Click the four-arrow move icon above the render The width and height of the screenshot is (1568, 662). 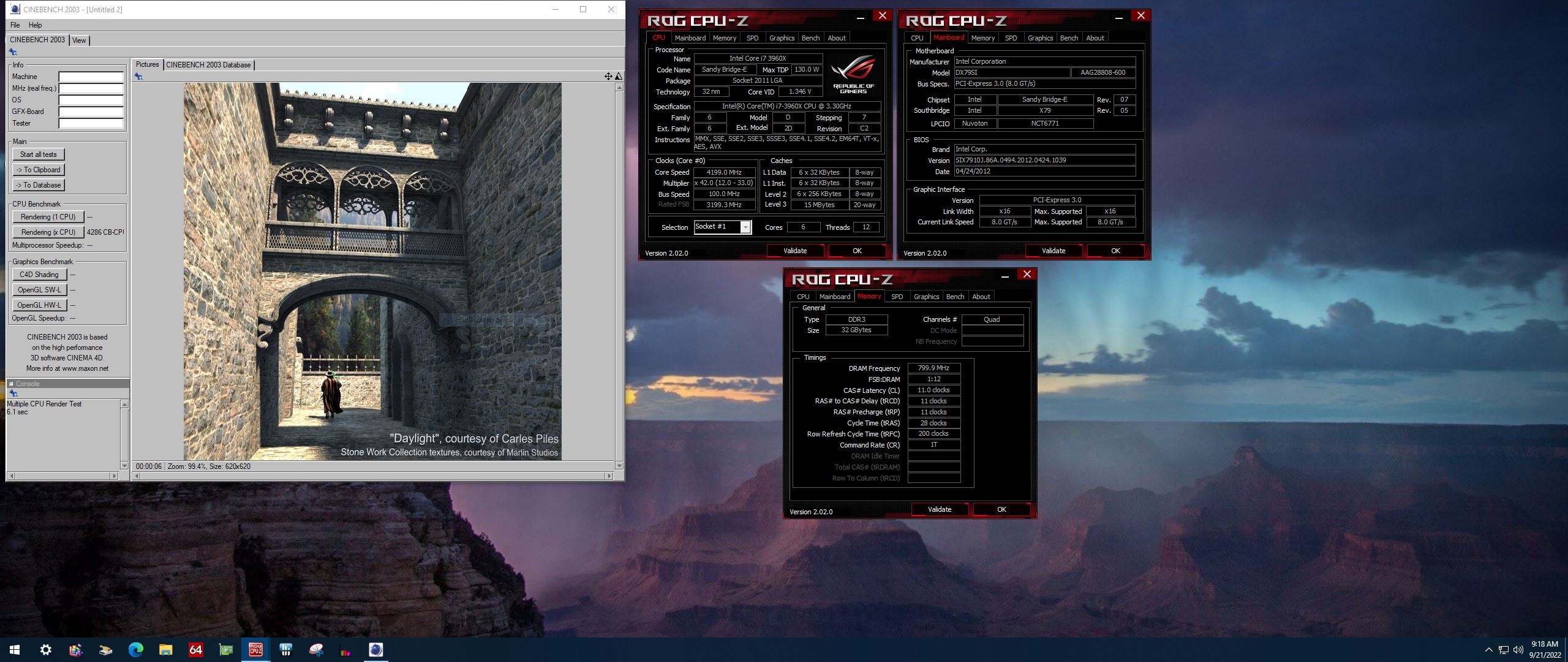[608, 77]
